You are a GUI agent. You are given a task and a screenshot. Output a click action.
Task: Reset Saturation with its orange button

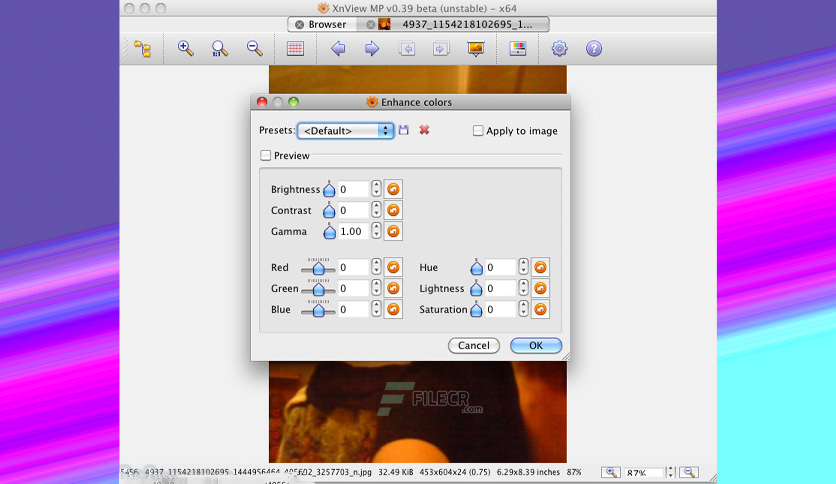[540, 309]
